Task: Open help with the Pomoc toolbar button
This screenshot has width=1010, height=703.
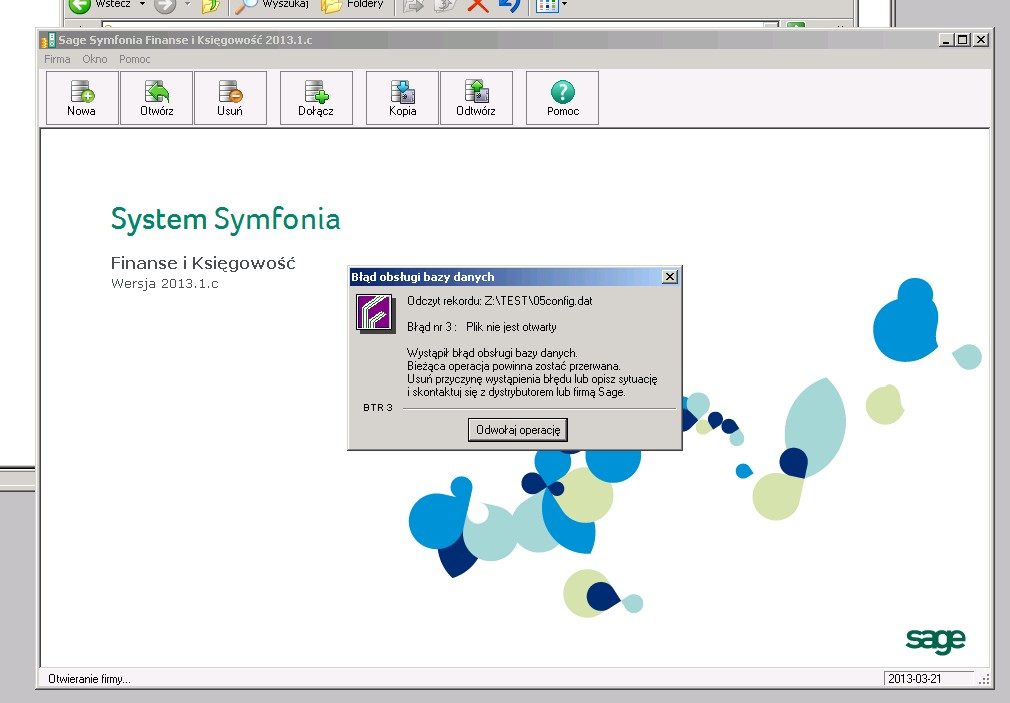Action: (562, 98)
